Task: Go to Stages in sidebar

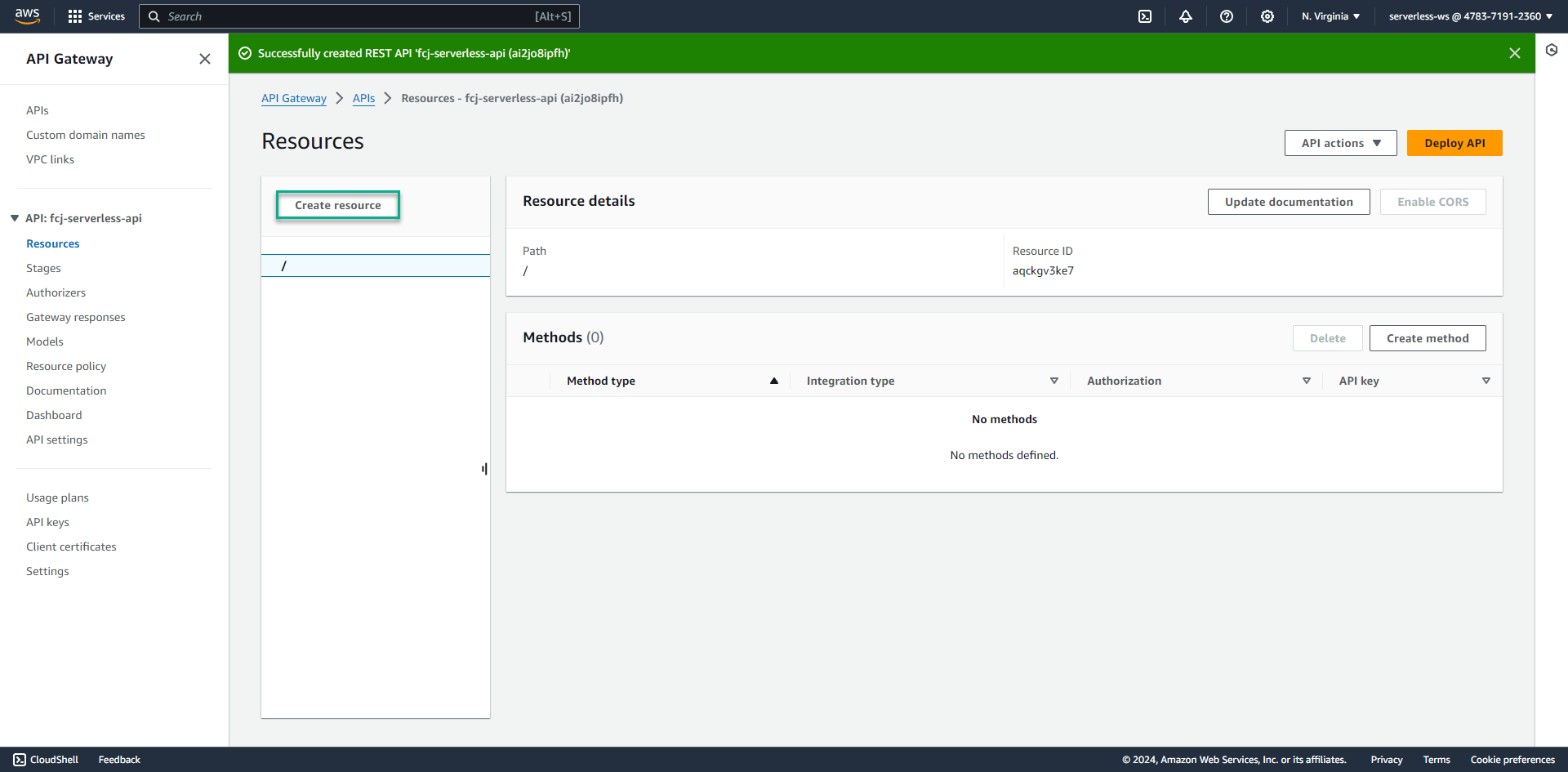Action: (x=43, y=268)
